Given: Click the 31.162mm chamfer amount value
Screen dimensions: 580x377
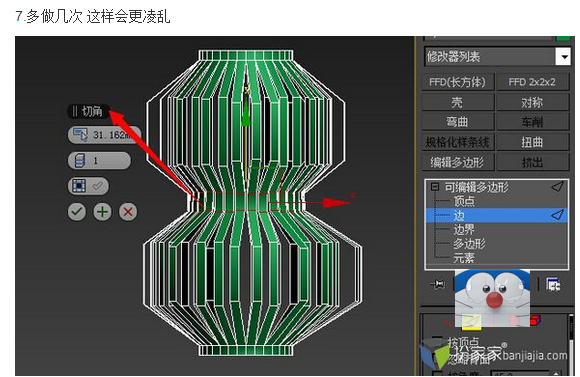Looking at the screenshot, I should coord(112,135).
